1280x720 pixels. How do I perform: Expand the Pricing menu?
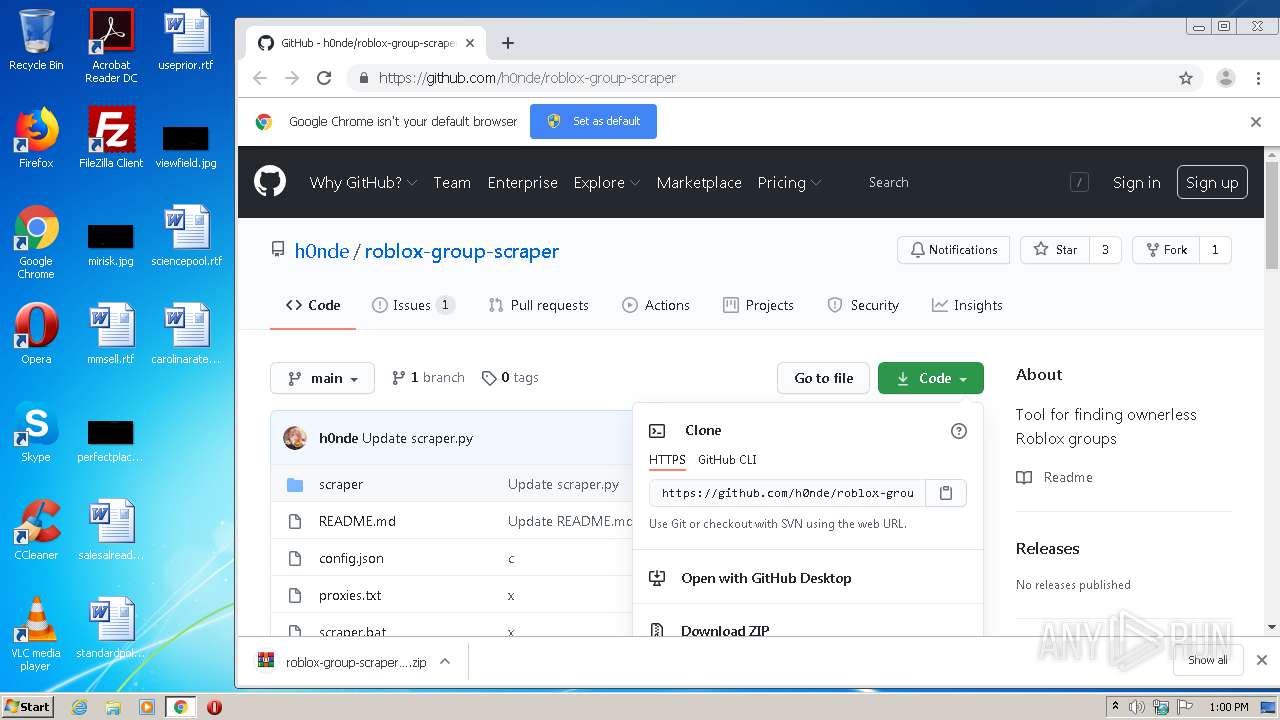pyautogui.click(x=789, y=182)
